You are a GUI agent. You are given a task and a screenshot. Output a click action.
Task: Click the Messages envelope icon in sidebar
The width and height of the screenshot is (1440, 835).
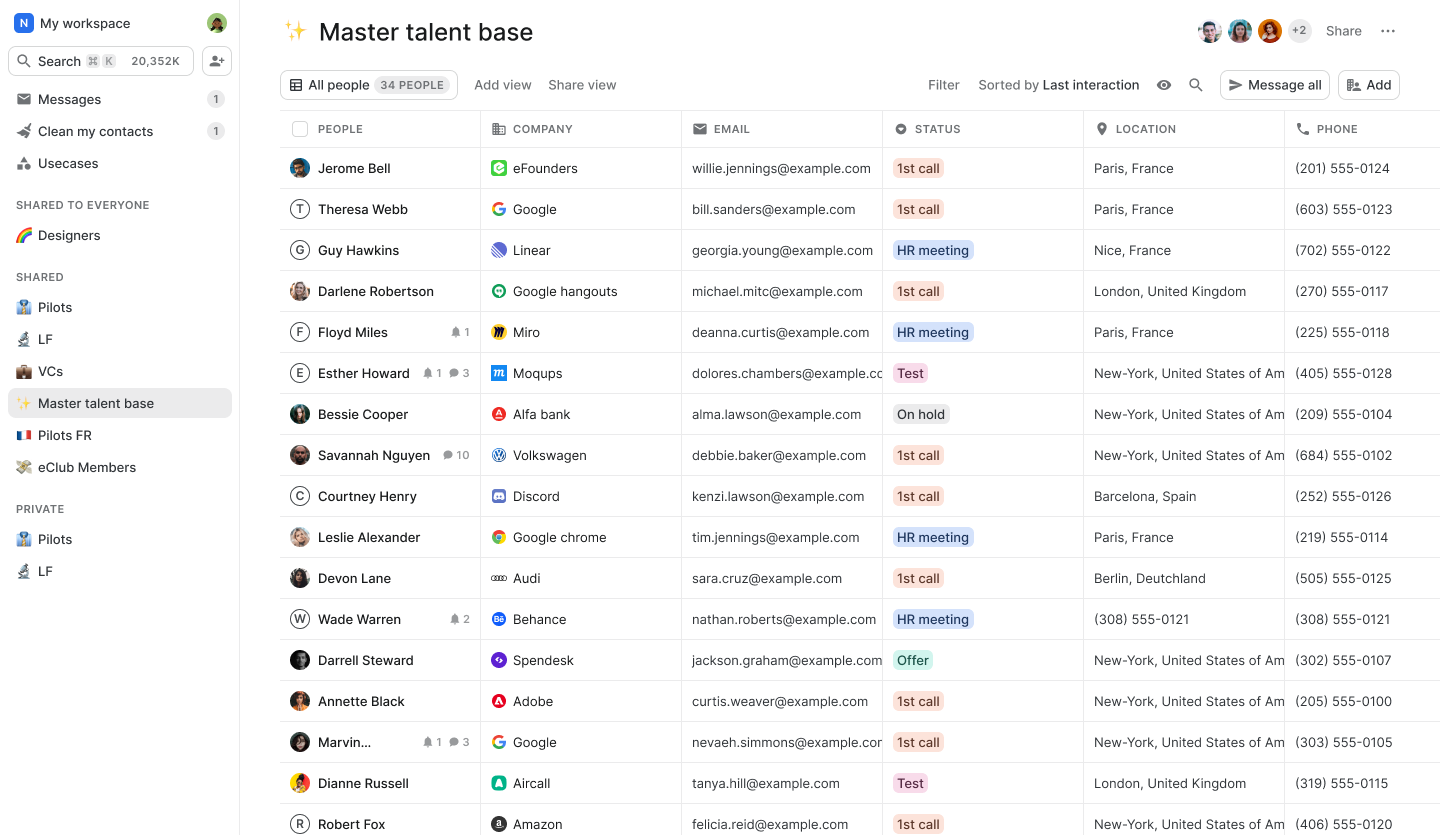22,99
